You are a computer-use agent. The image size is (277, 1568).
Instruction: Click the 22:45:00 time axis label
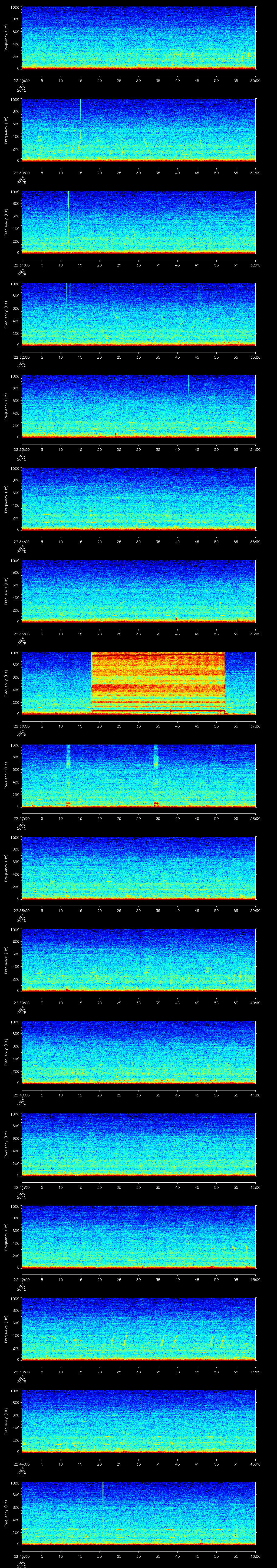(x=21, y=1556)
